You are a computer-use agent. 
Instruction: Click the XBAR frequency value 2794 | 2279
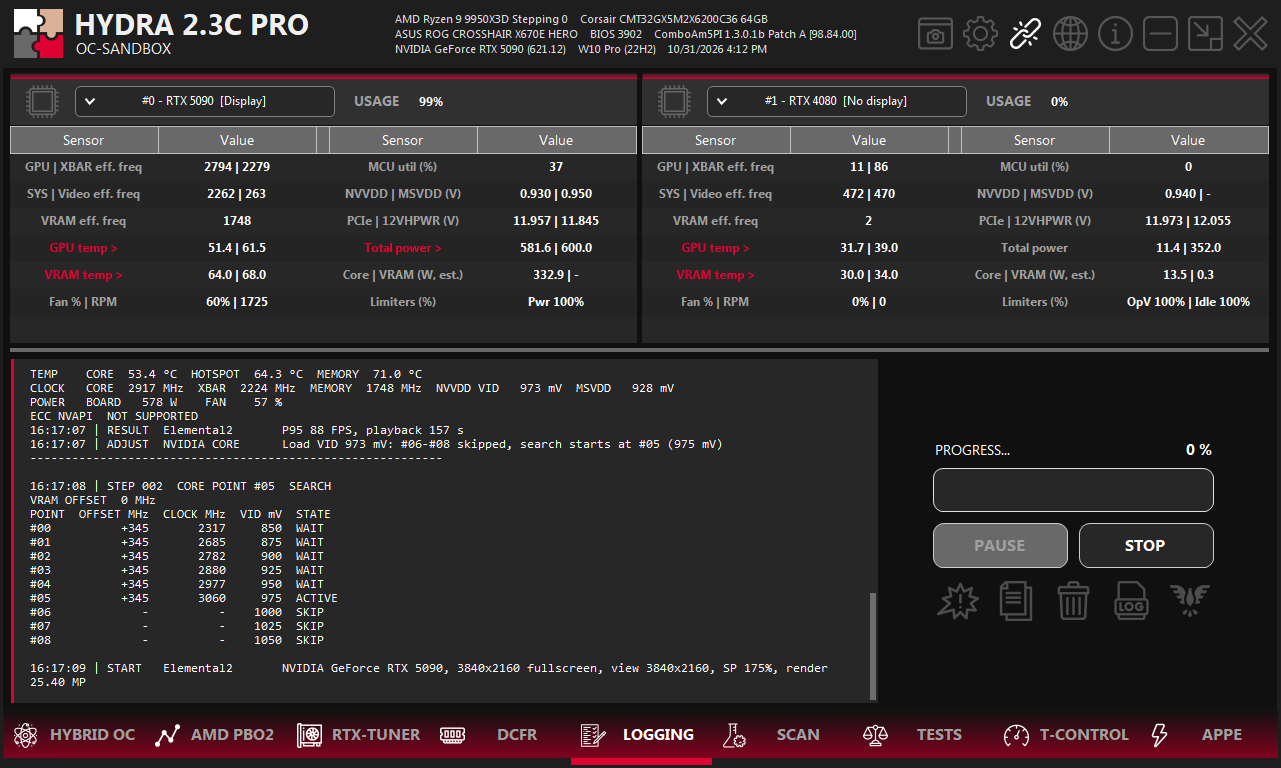point(237,167)
